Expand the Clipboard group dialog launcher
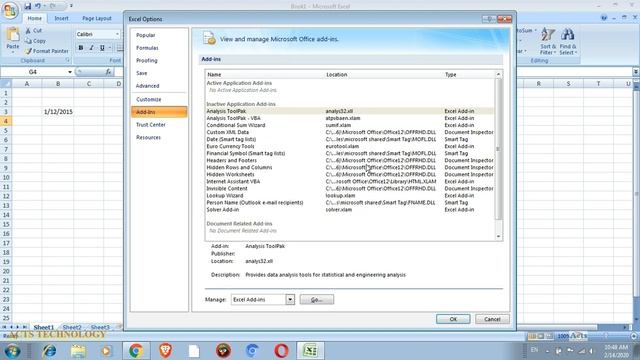Viewport: 640px width, 360px height. click(68, 60)
